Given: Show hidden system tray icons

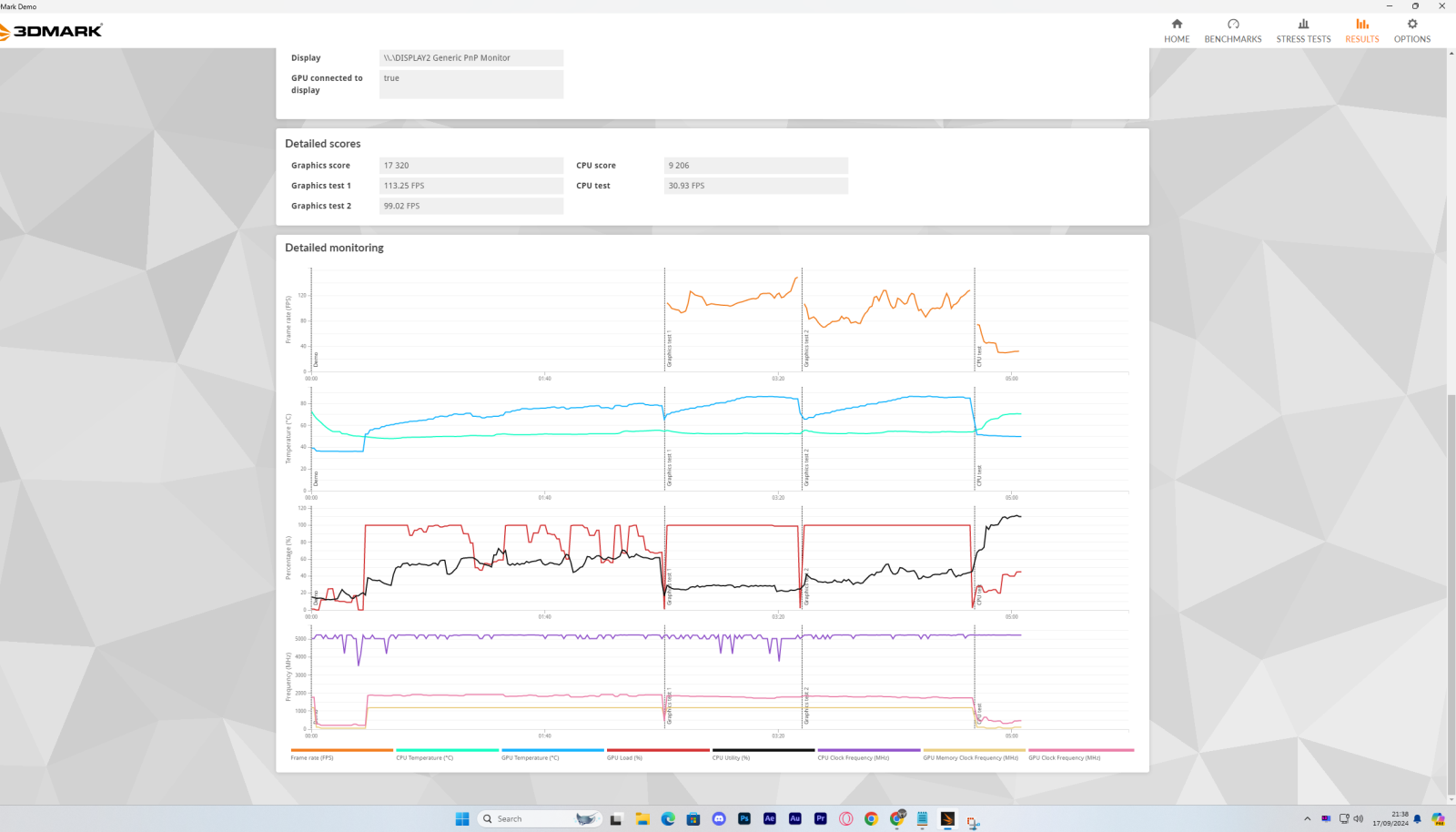Looking at the screenshot, I should coord(1308,818).
